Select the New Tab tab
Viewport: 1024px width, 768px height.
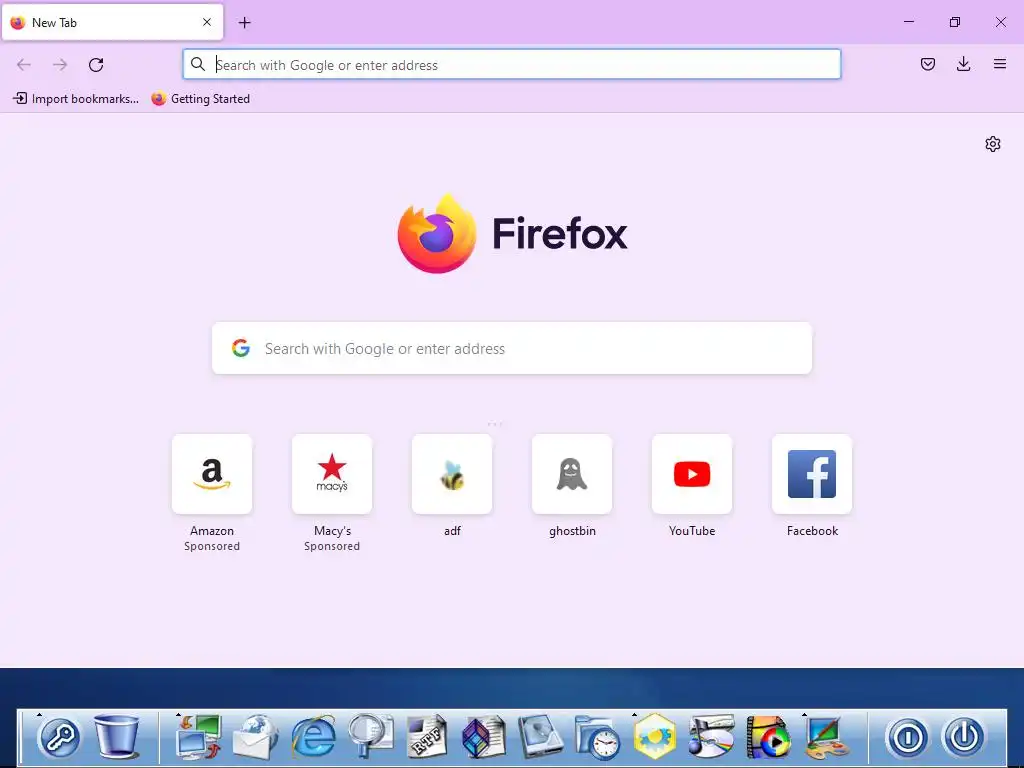point(112,22)
